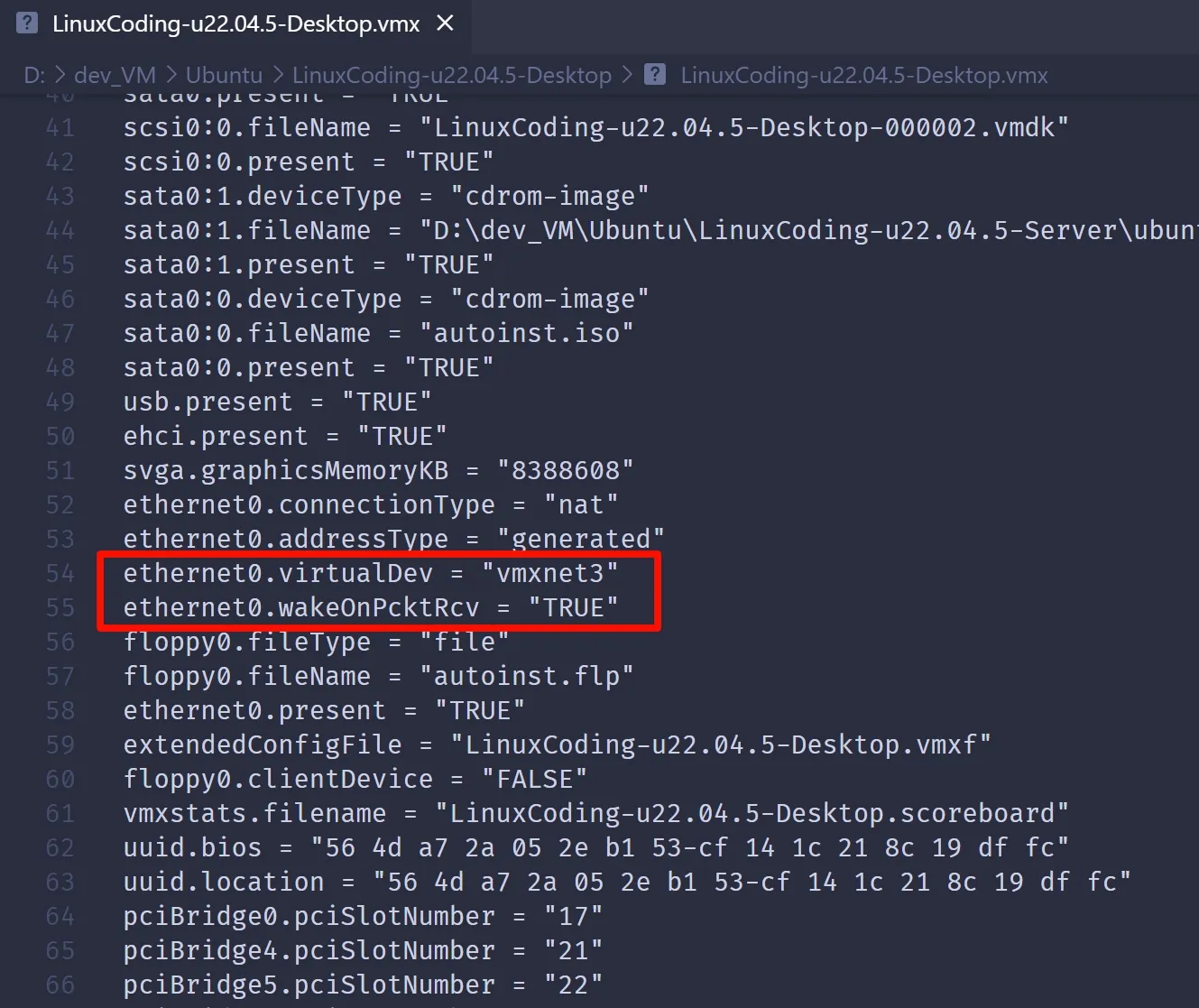Expand the Ubuntu breadcrumb segment
This screenshot has width=1199, height=1008.
click(x=224, y=75)
